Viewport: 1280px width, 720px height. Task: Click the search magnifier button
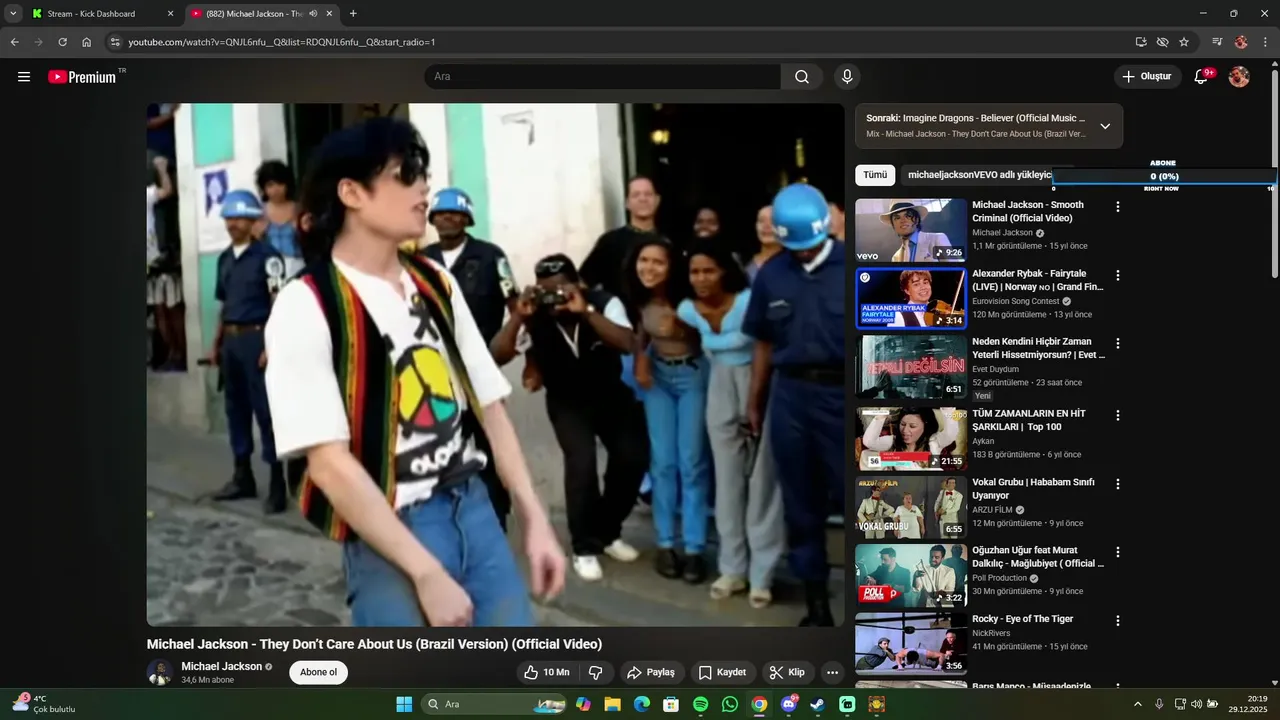pyautogui.click(x=802, y=77)
